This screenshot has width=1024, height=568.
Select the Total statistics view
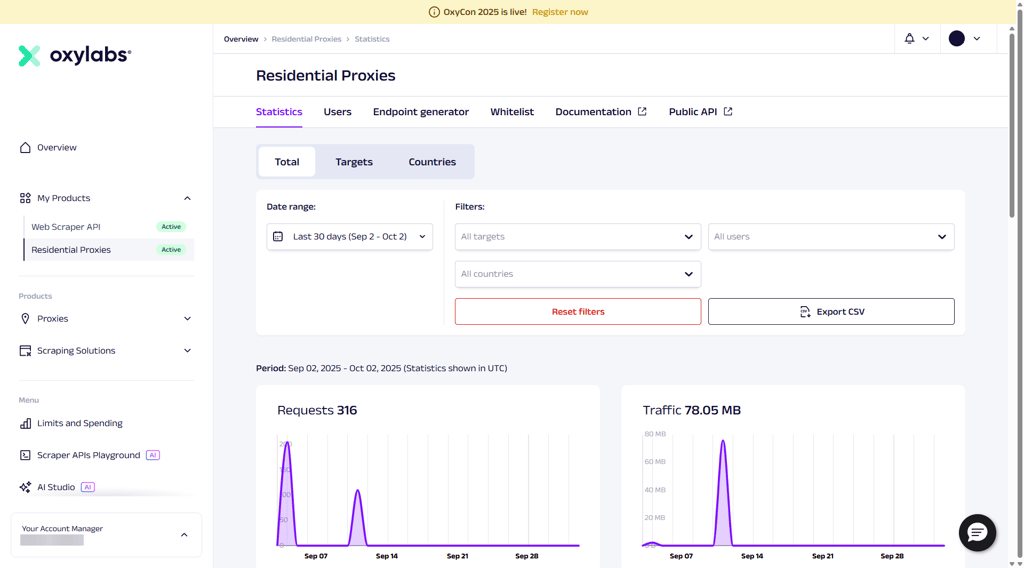click(287, 162)
